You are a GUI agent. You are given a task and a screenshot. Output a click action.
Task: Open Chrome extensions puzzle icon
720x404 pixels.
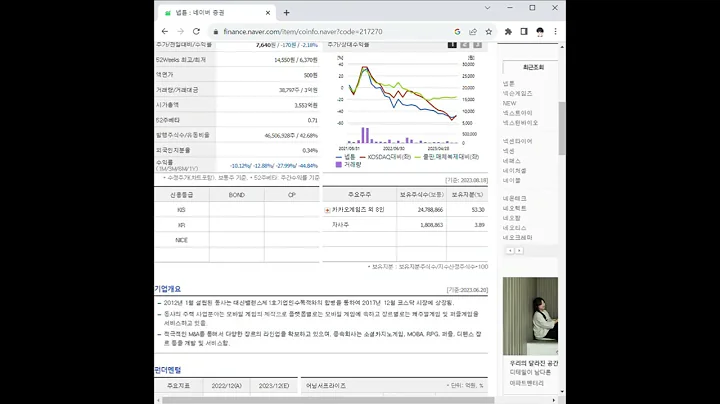point(508,32)
